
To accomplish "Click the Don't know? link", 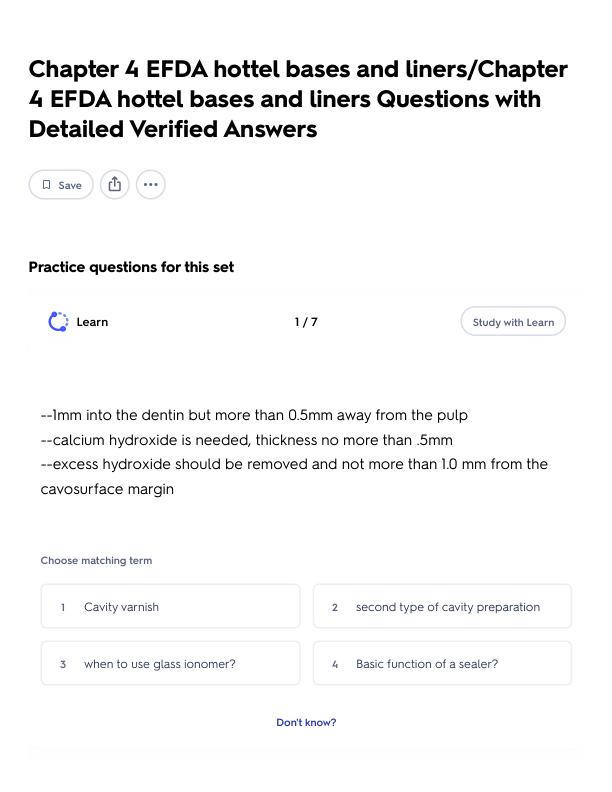I will click(306, 722).
